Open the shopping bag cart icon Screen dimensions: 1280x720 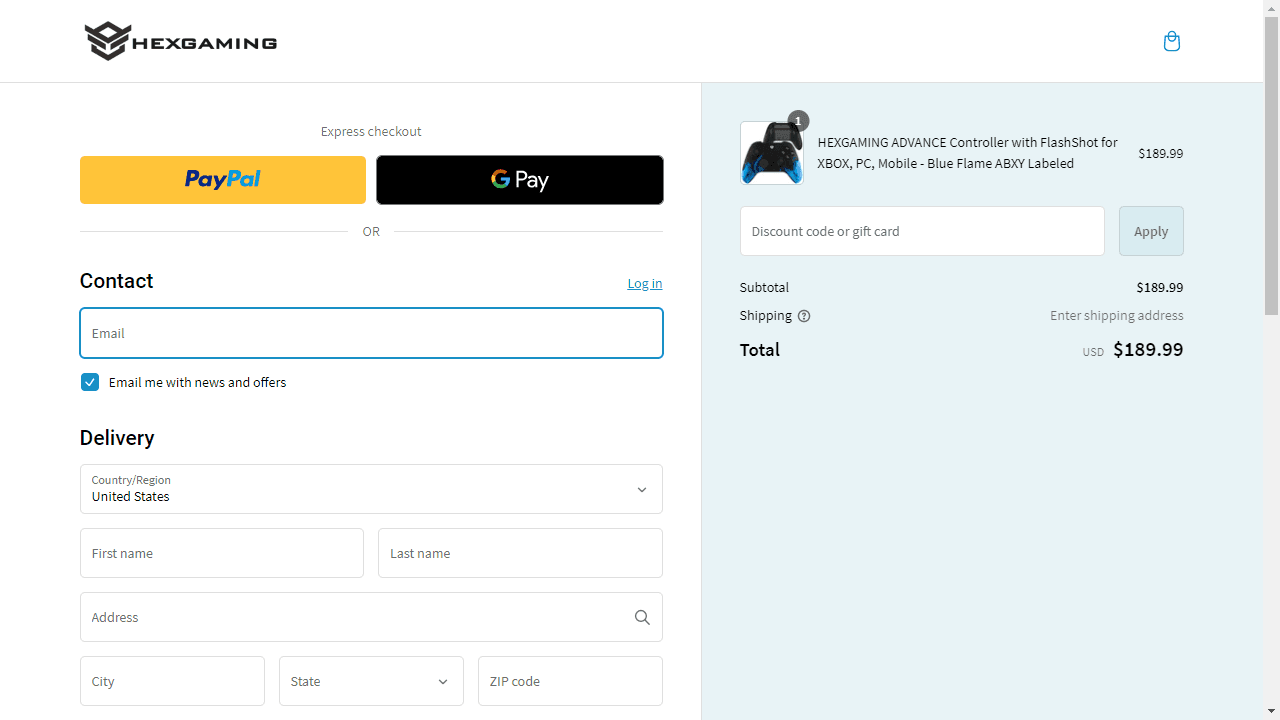(x=1172, y=41)
